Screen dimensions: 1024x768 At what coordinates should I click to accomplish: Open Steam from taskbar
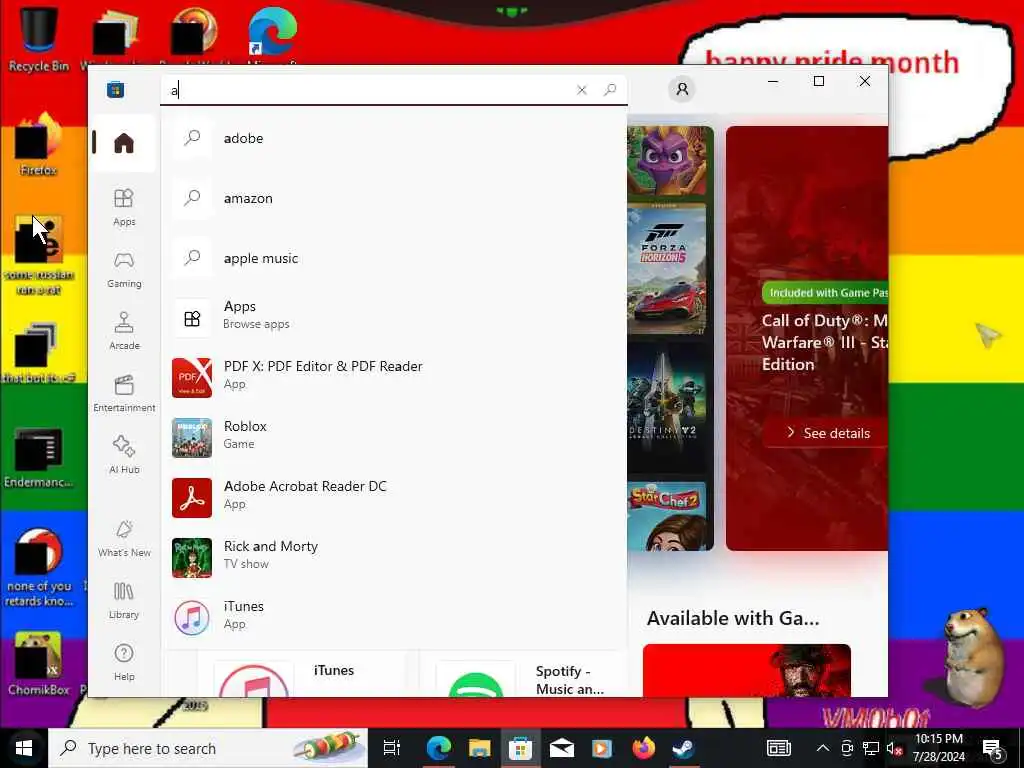pos(683,748)
